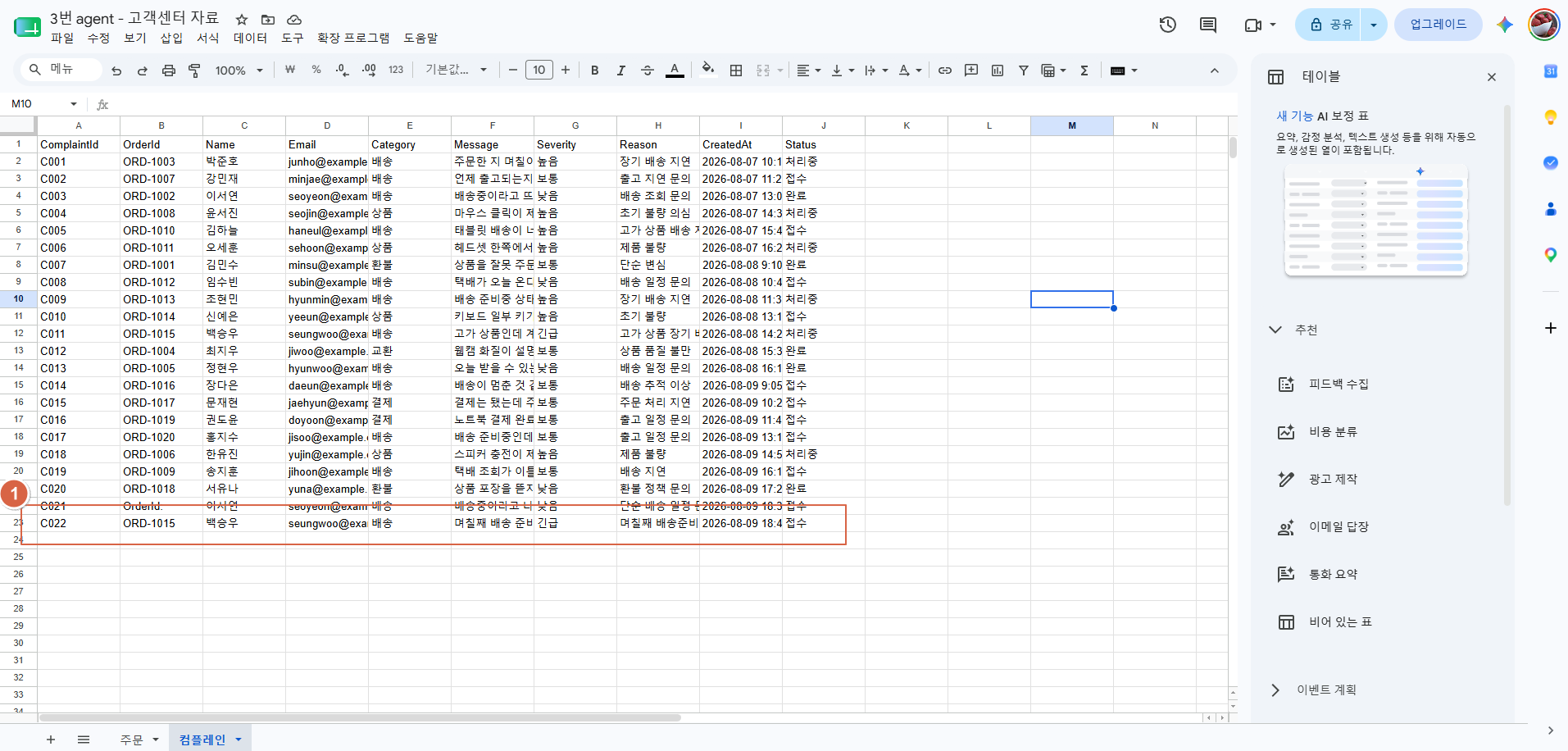Insert a link using the link icon
The width and height of the screenshot is (1568, 751).
pos(945,71)
